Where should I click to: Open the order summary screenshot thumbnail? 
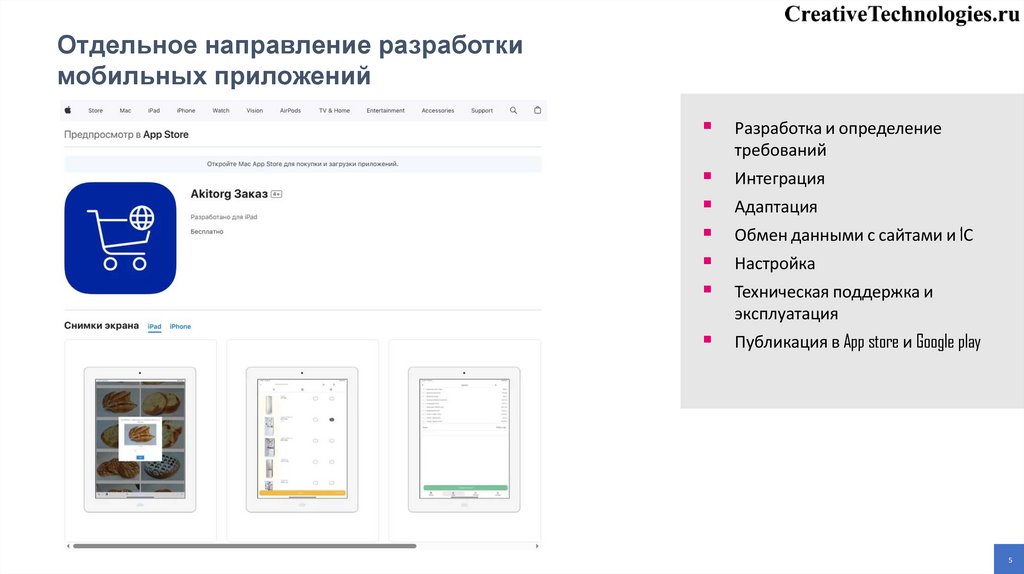(x=464, y=439)
